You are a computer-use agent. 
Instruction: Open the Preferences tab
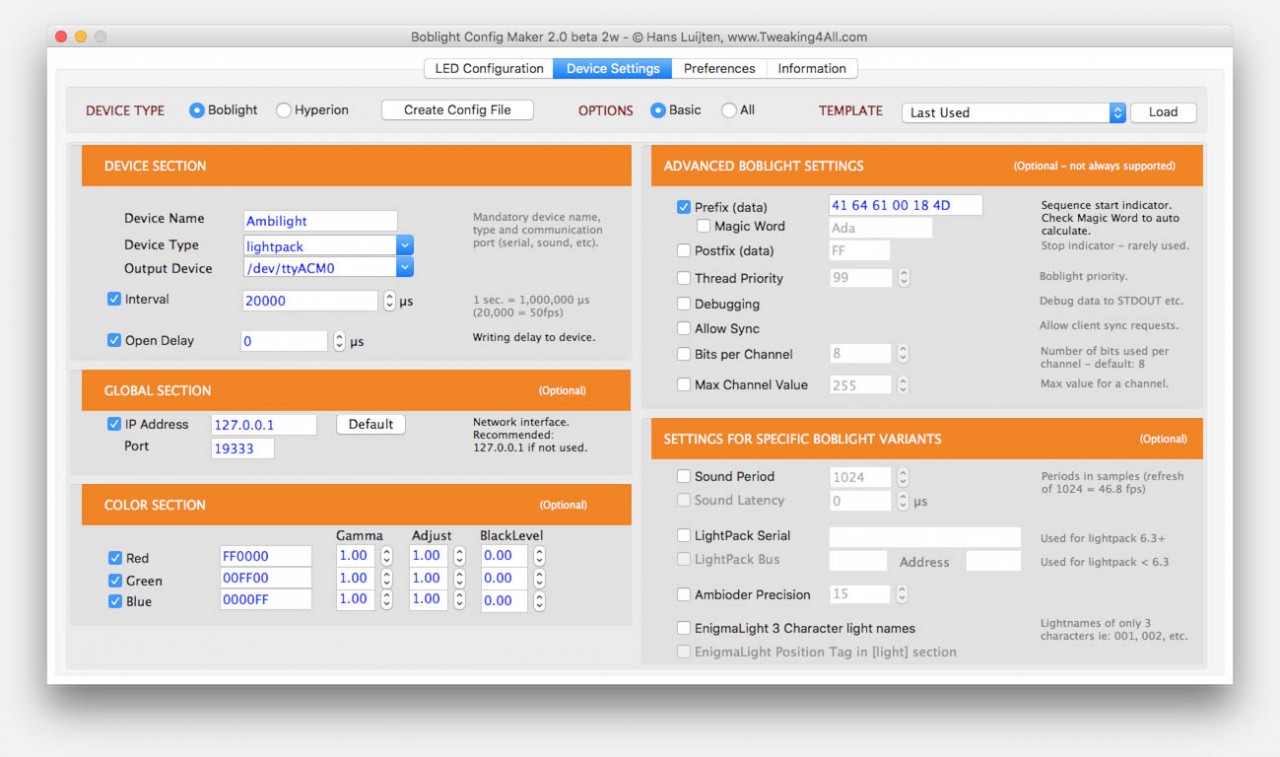pos(719,68)
